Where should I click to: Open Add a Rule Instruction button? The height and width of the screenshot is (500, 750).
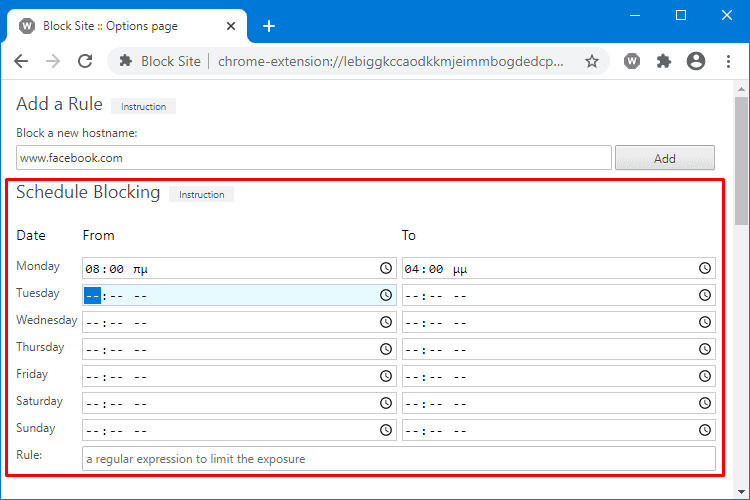tap(143, 106)
